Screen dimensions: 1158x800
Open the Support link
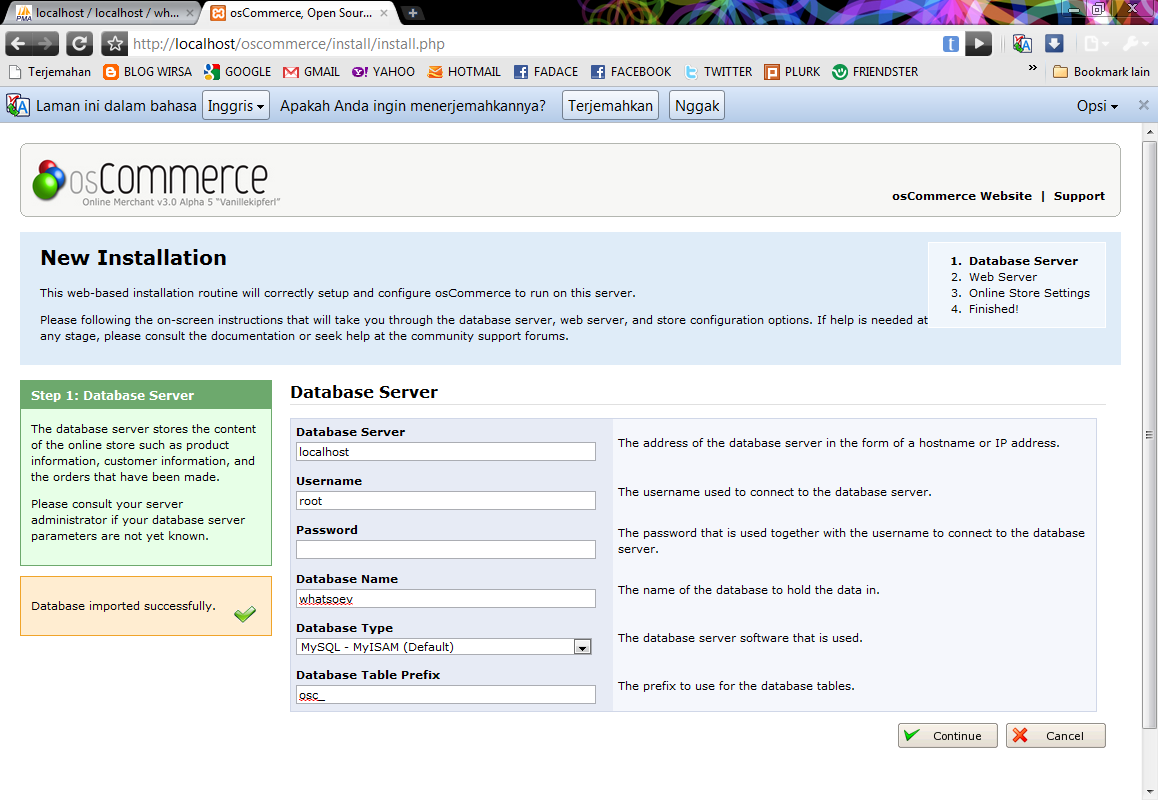(1079, 196)
